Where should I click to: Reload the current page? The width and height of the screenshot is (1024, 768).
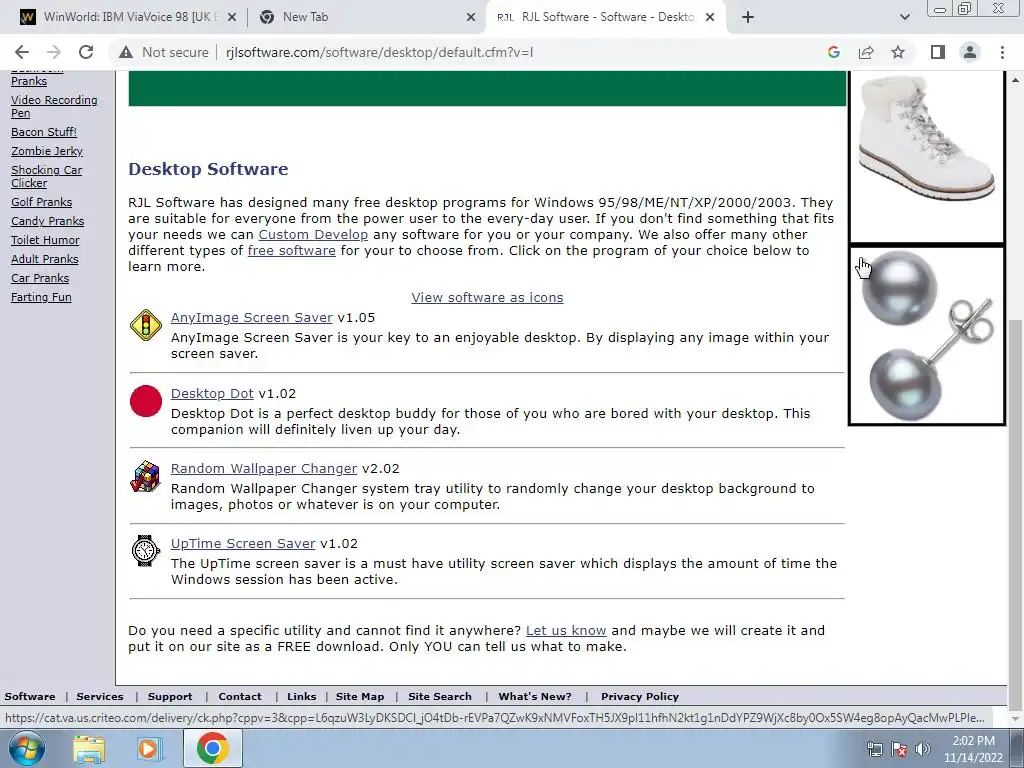(x=86, y=52)
